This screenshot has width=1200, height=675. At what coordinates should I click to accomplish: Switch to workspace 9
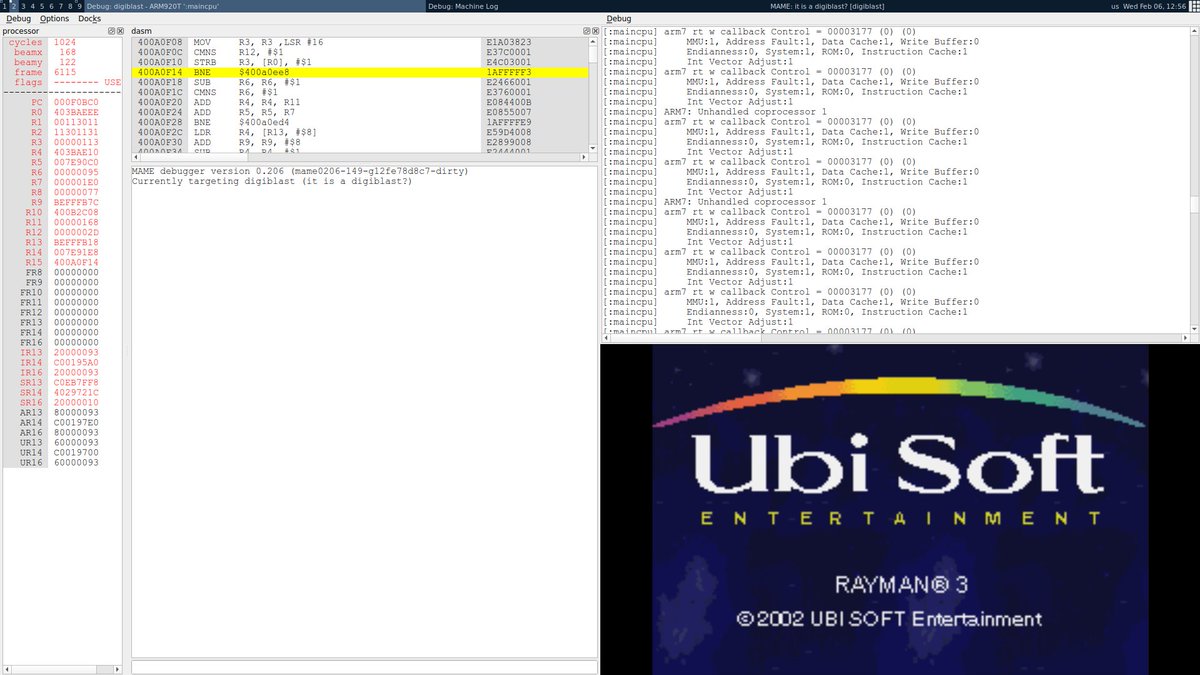[79, 6]
